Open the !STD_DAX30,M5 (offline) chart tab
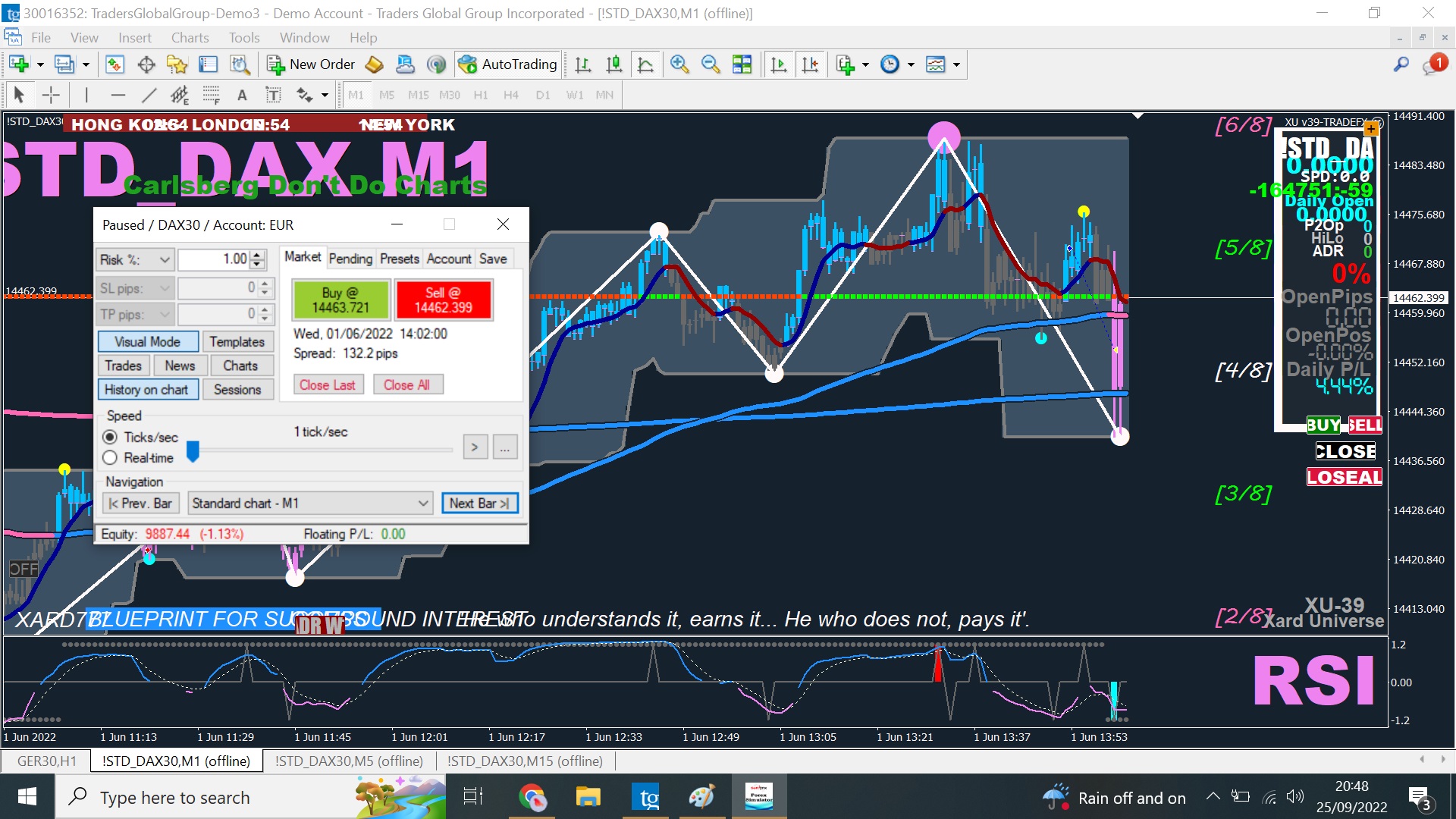The height and width of the screenshot is (819, 1456). 349,761
